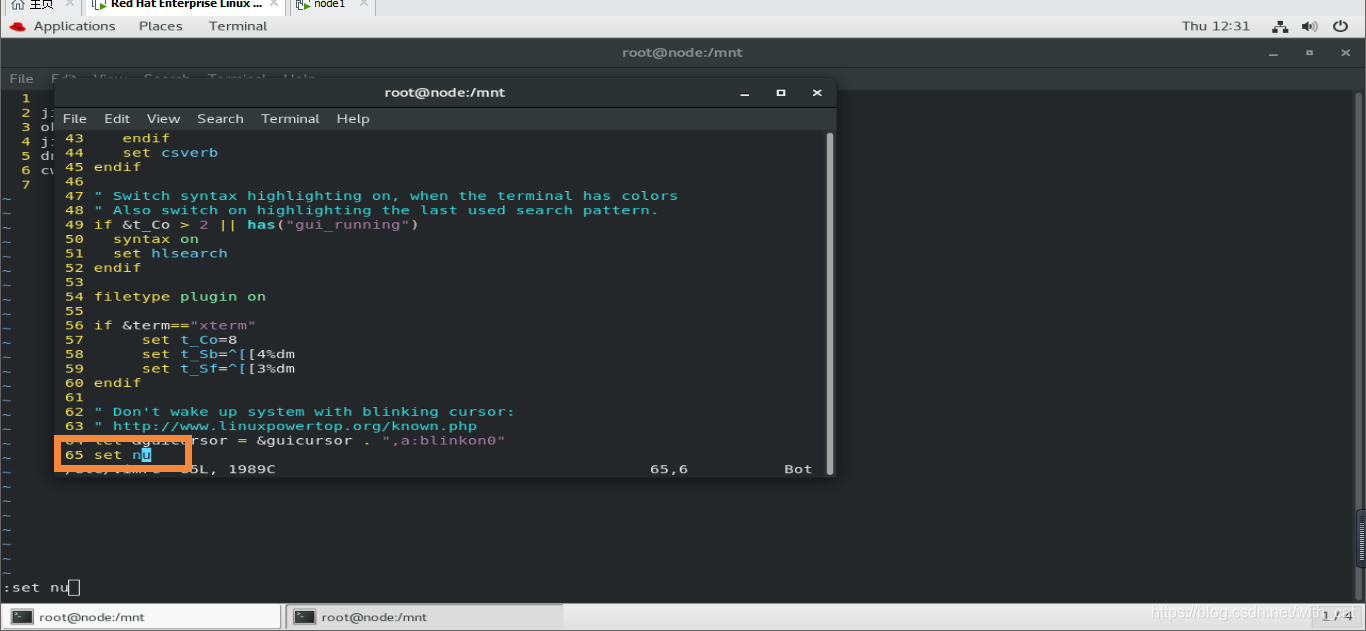Screen dimensions: 1366x631
Task: Open Edit menu in front terminal window
Action: tap(117, 118)
